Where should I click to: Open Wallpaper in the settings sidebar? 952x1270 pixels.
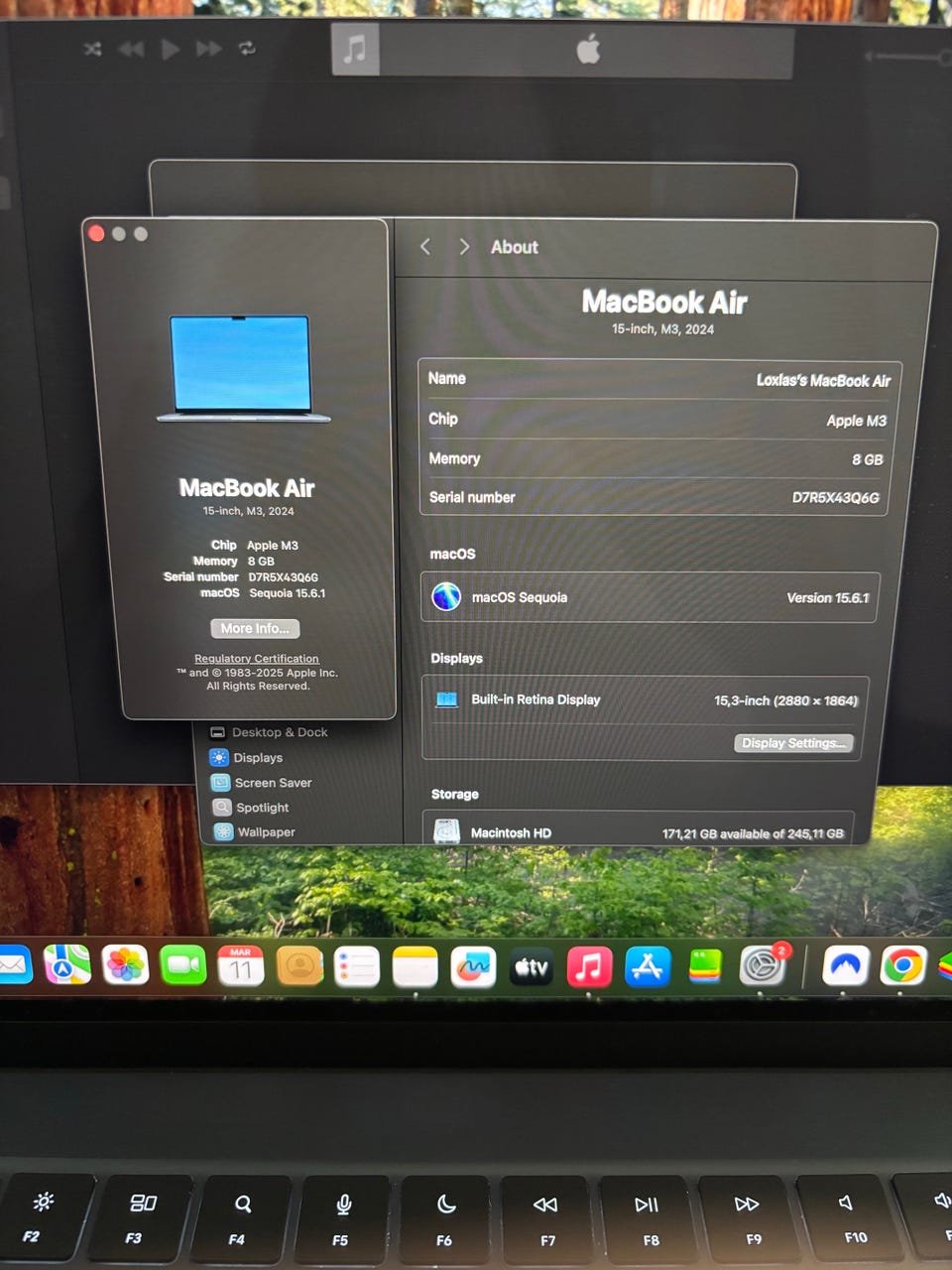(255, 831)
